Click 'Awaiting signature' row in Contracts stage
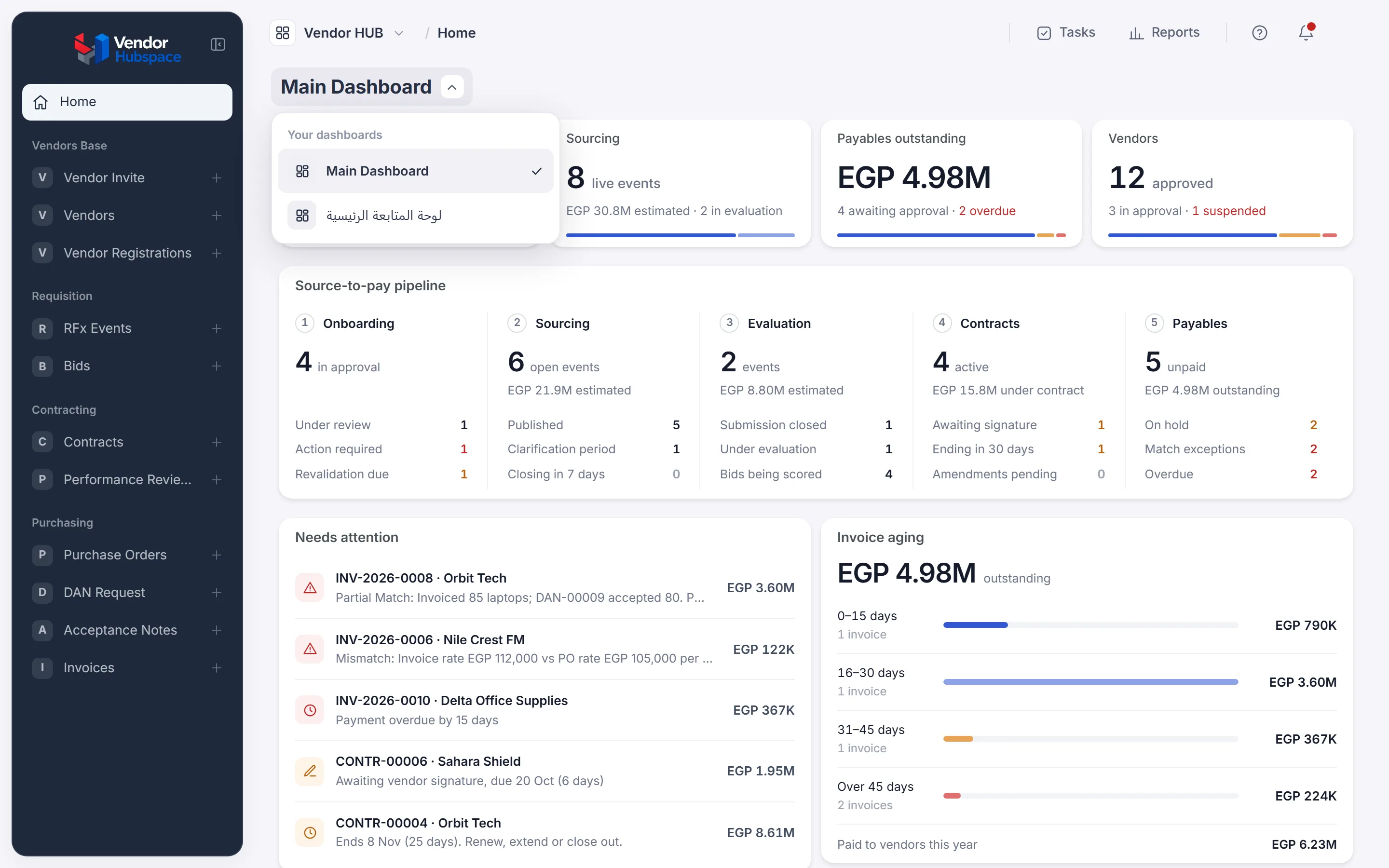Image resolution: width=1389 pixels, height=868 pixels. click(1018, 425)
